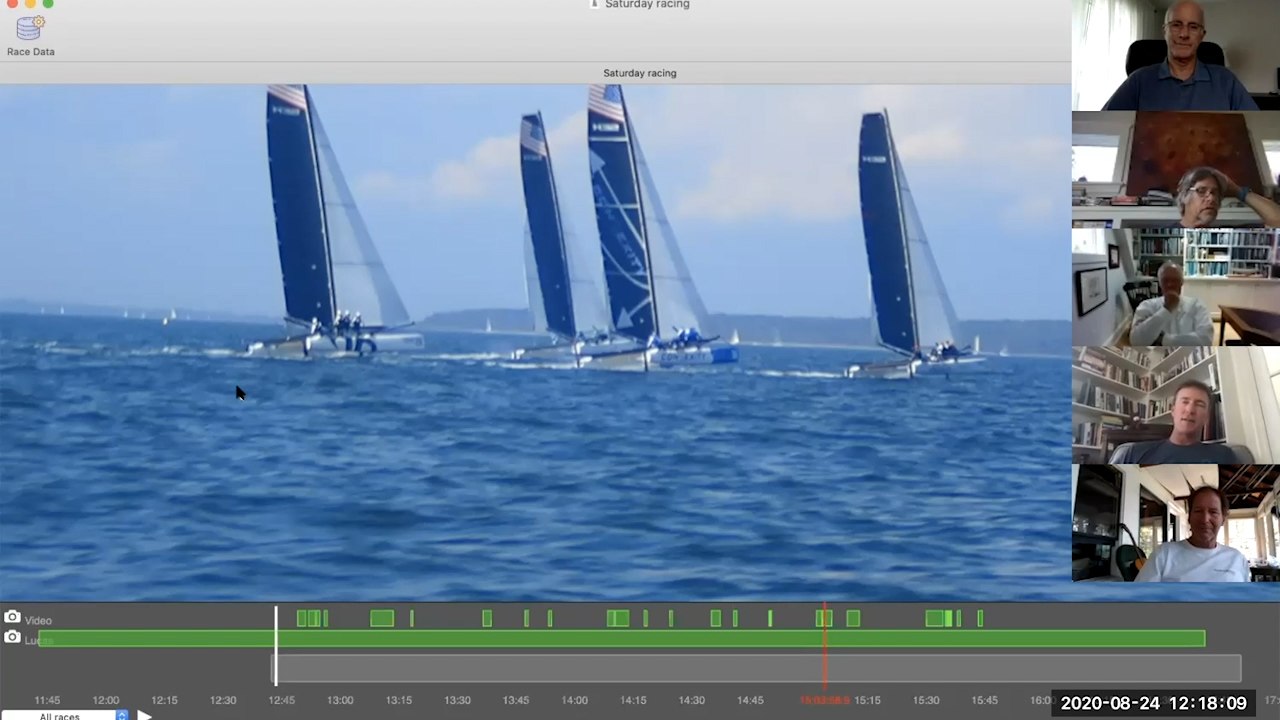
Task: Click the '14:00' time label on the ruler
Action: point(574,700)
